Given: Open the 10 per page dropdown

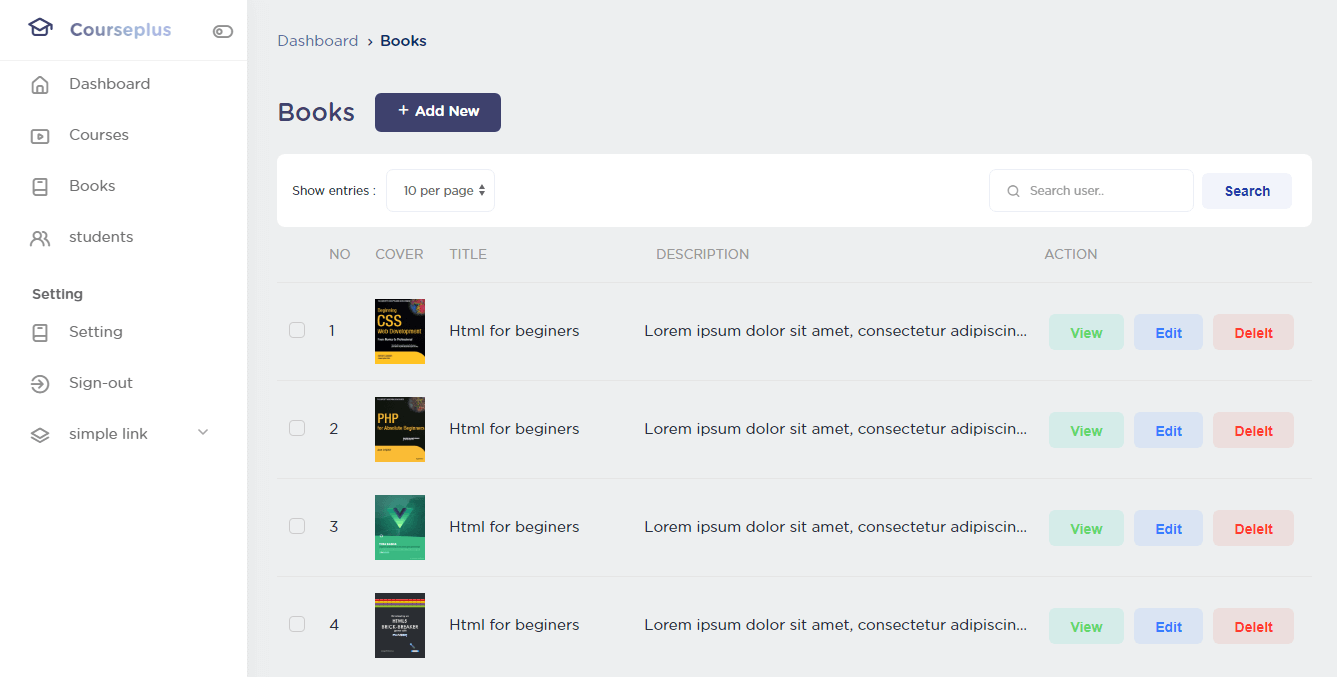Looking at the screenshot, I should 440,191.
